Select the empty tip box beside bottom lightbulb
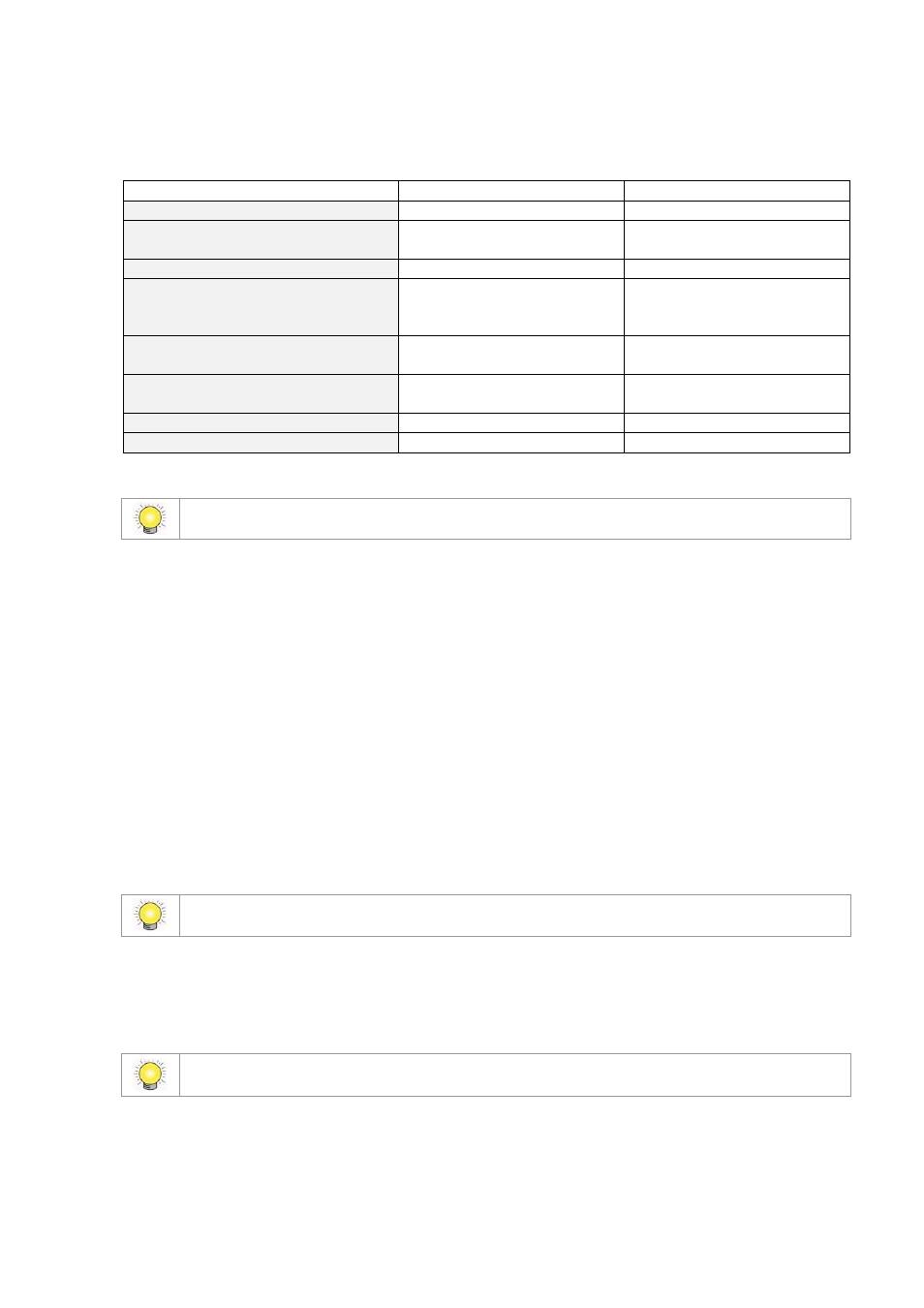Image resolution: width=924 pixels, height=1308 pixels. click(x=515, y=1075)
